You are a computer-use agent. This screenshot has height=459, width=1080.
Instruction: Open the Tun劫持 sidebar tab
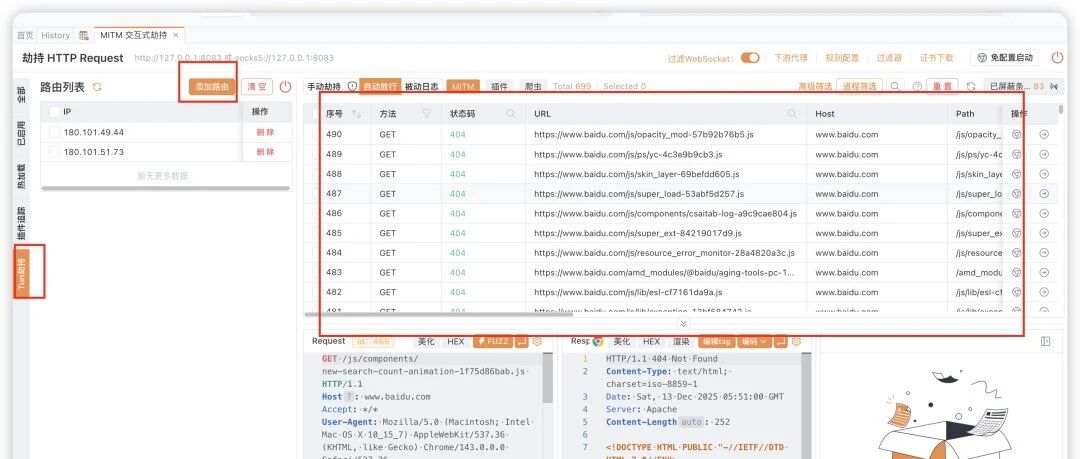[21, 273]
